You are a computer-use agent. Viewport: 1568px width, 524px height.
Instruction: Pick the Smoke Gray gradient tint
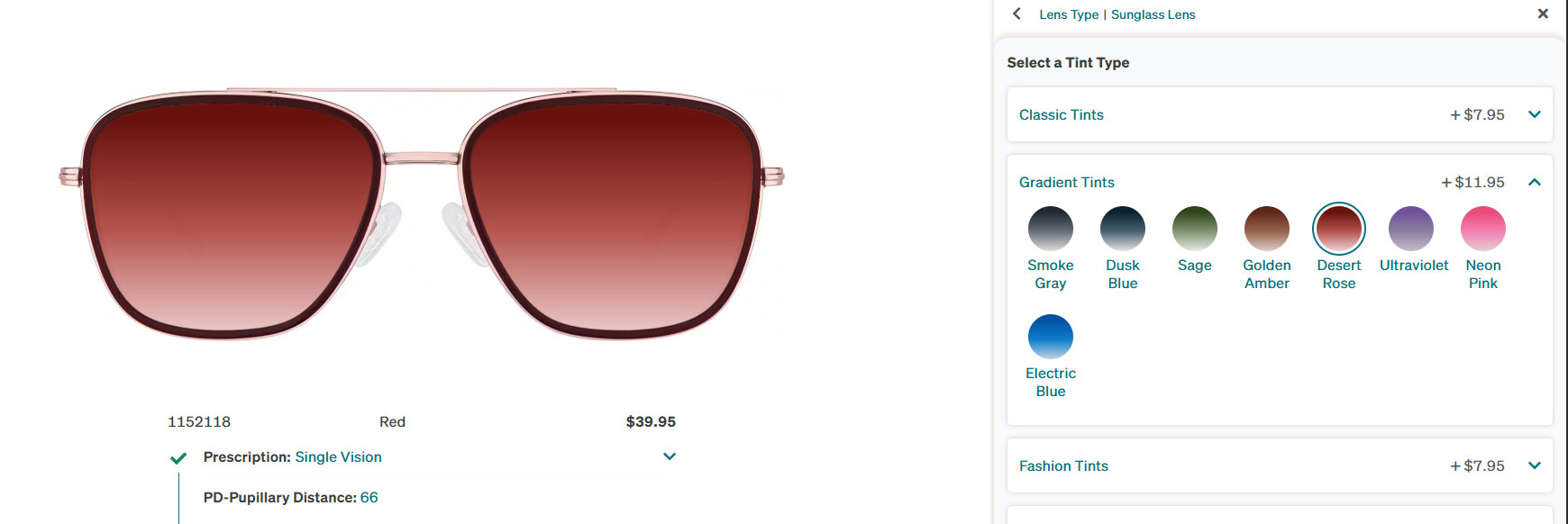click(x=1051, y=229)
